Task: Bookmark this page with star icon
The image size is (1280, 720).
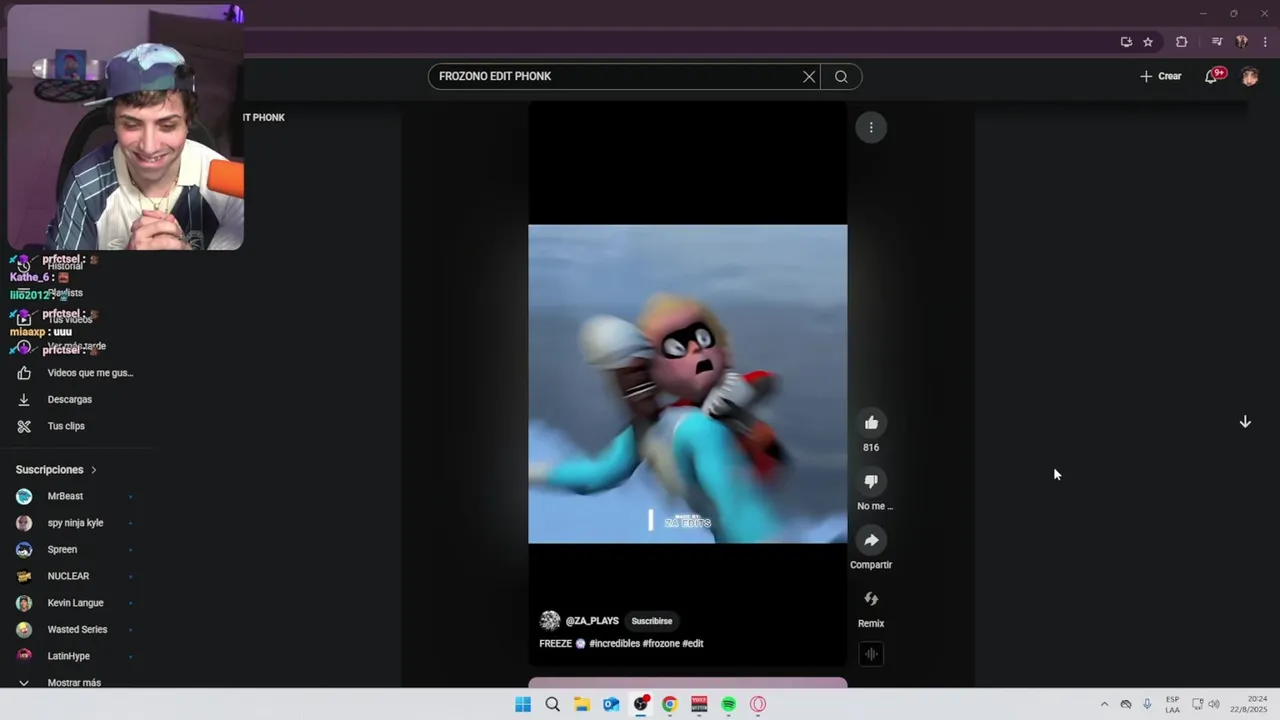Action: (1148, 42)
